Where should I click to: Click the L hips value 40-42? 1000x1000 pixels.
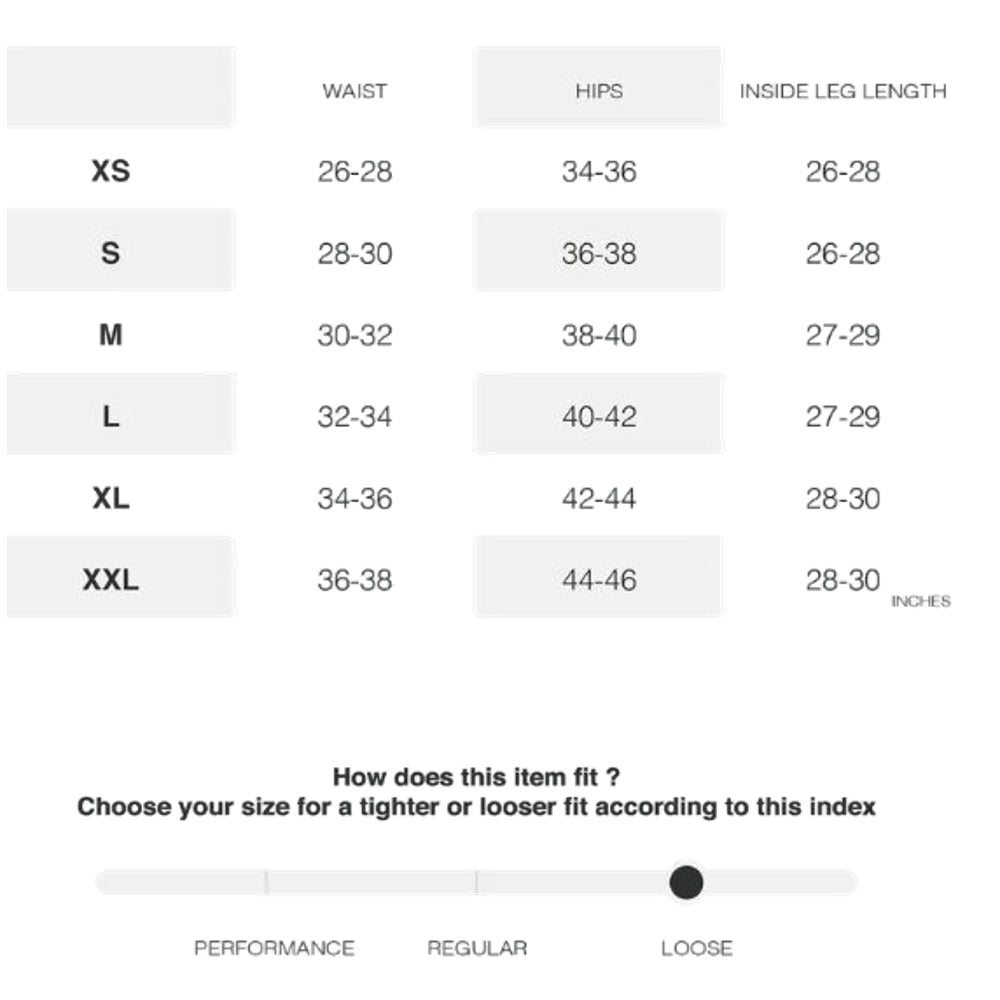click(x=599, y=416)
